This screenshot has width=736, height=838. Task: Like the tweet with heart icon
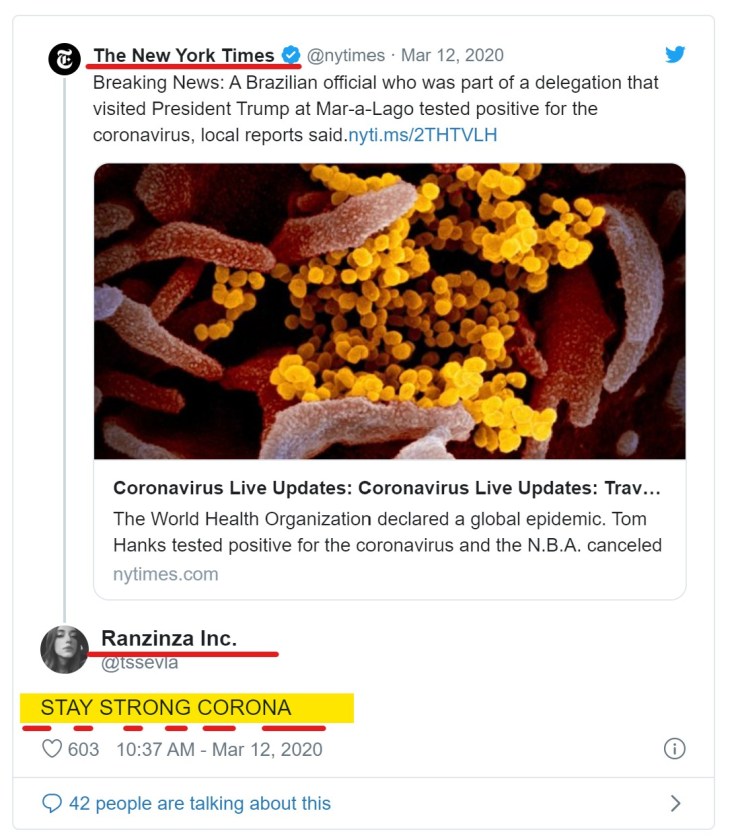click(x=51, y=748)
